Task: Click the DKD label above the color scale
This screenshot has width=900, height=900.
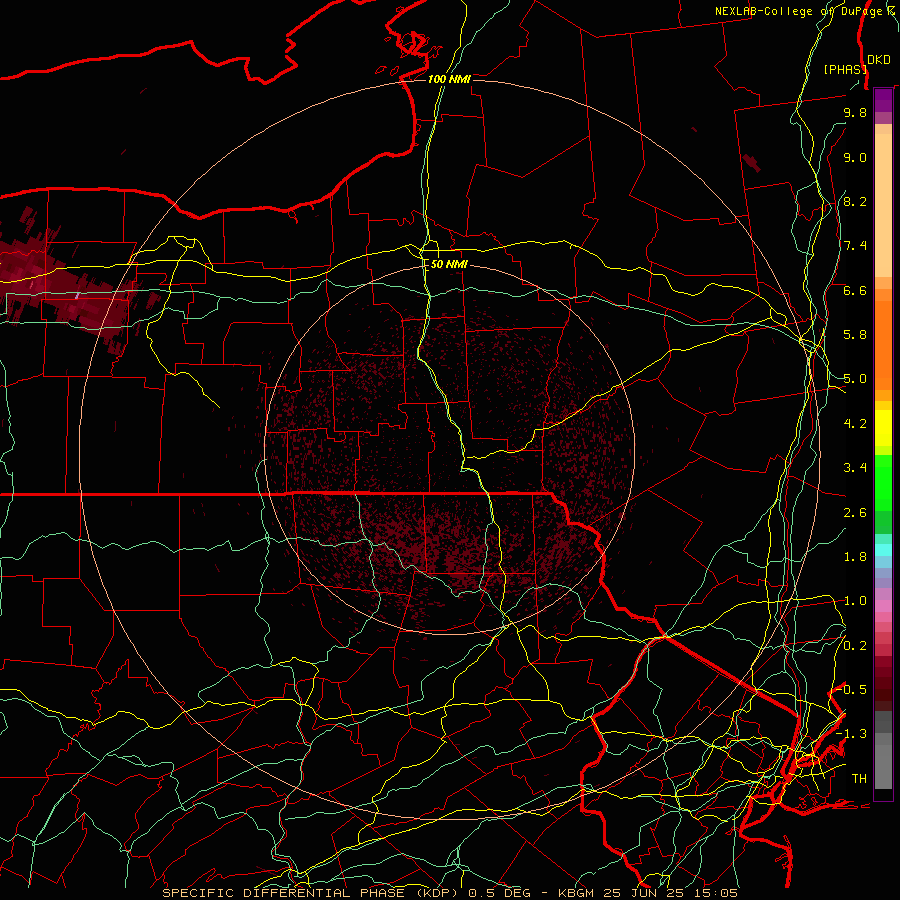Action: 879,60
